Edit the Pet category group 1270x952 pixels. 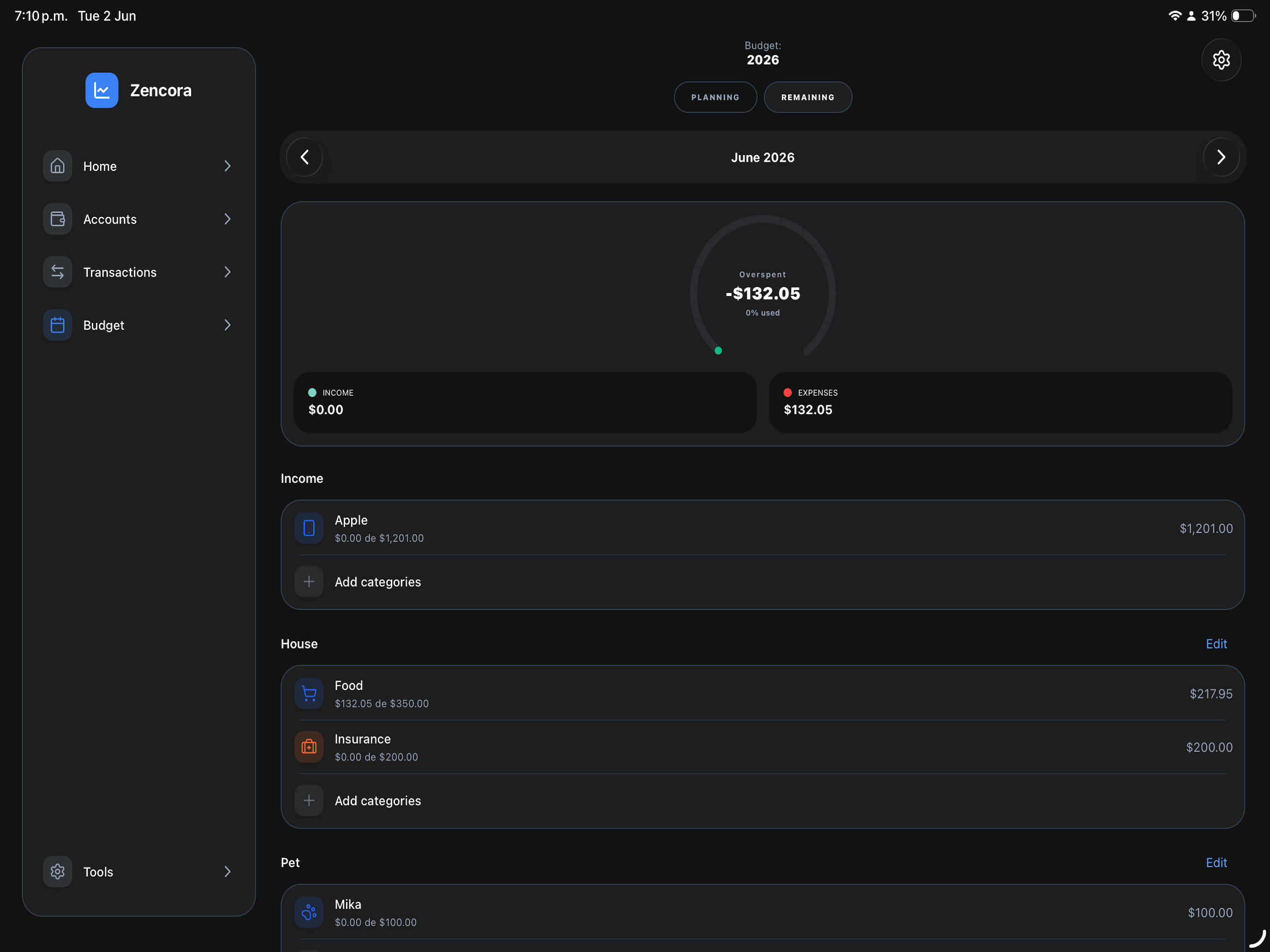coord(1216,863)
